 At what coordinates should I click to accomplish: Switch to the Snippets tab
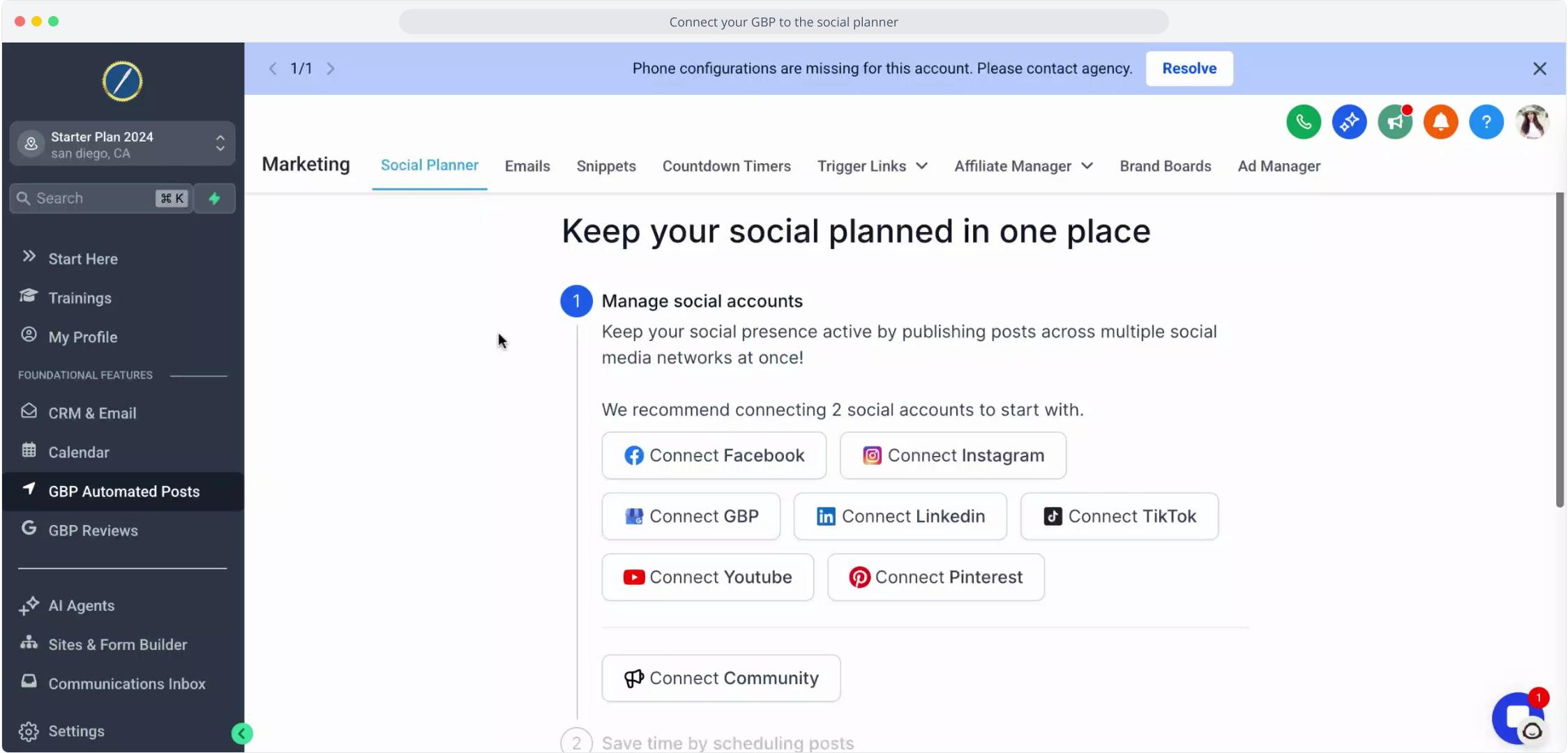click(x=606, y=166)
